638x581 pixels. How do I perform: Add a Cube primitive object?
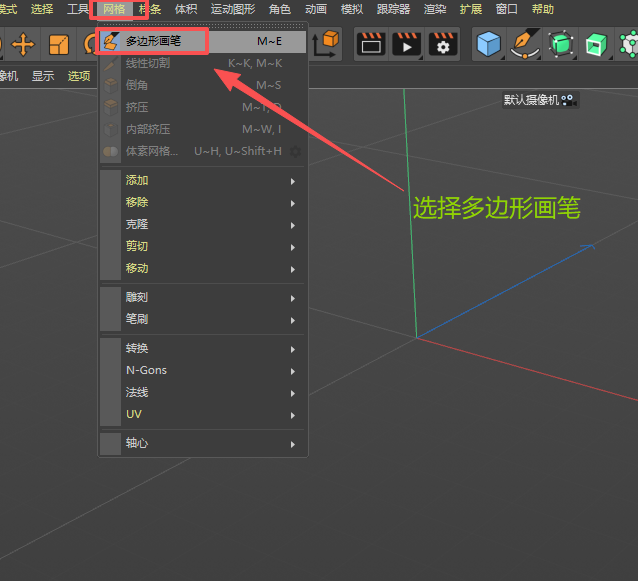pyautogui.click(x=488, y=44)
